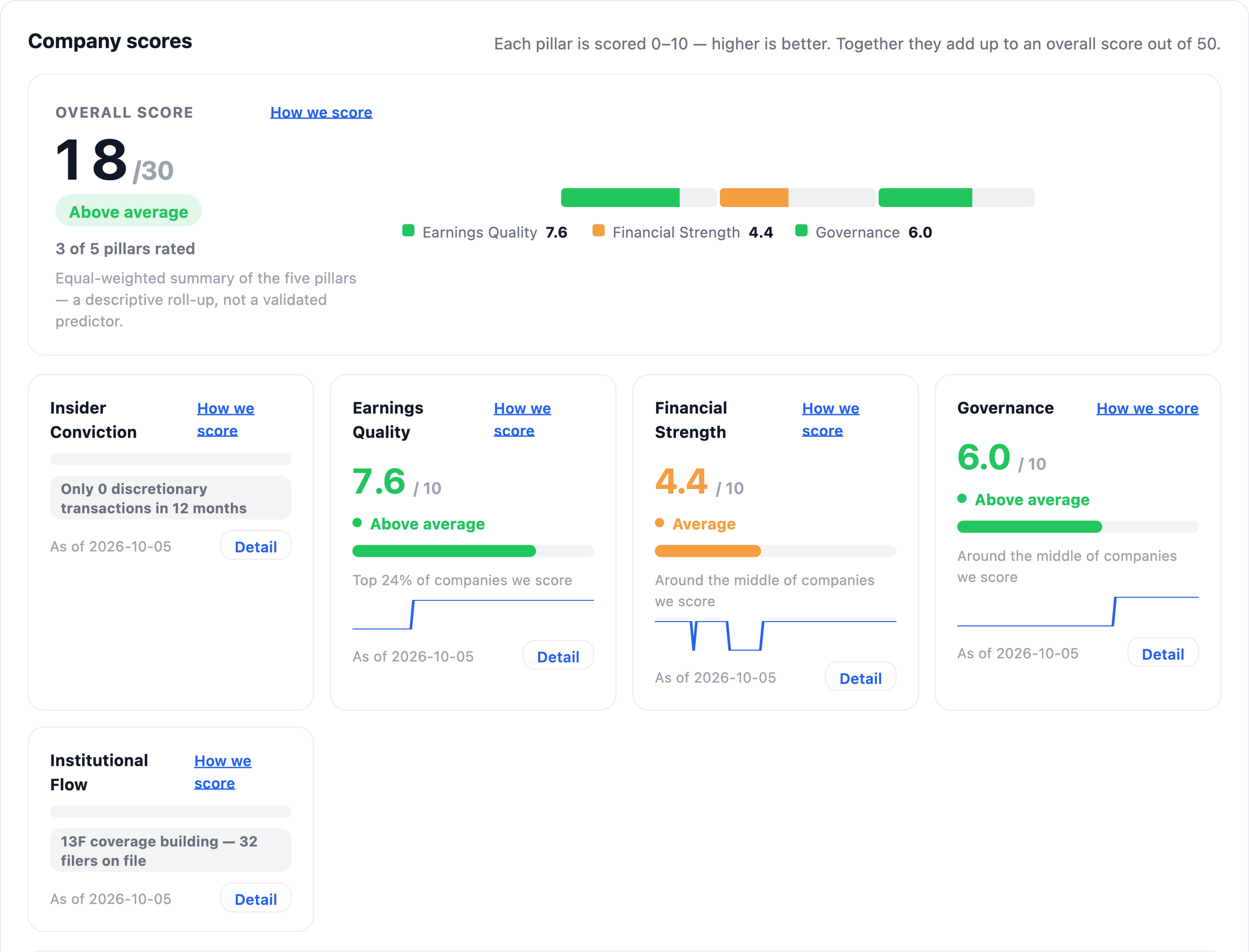
Task: Click the 4.4 score in Financial Strength card
Action: pos(681,482)
